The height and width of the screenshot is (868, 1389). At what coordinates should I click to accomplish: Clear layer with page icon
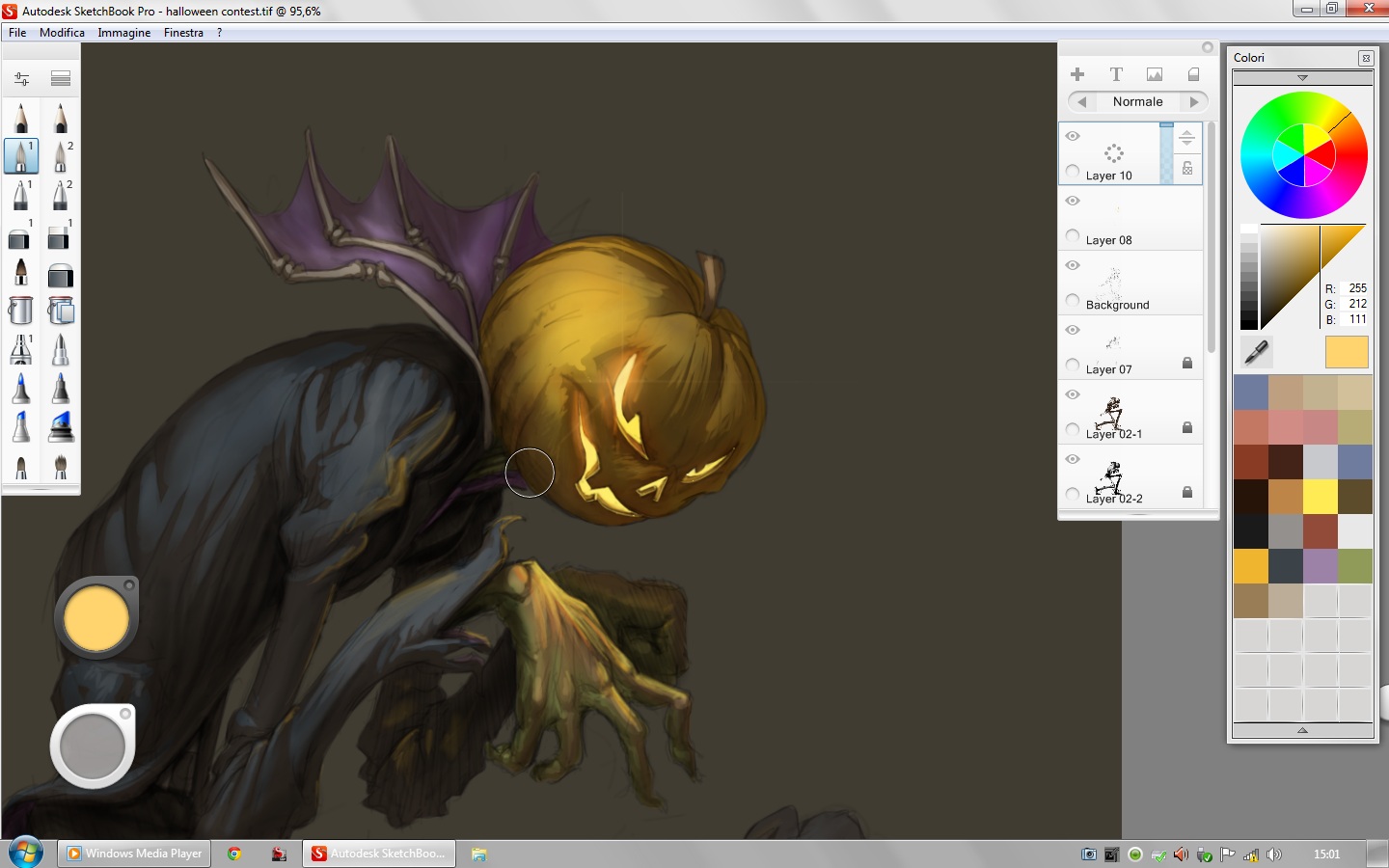click(x=1193, y=74)
